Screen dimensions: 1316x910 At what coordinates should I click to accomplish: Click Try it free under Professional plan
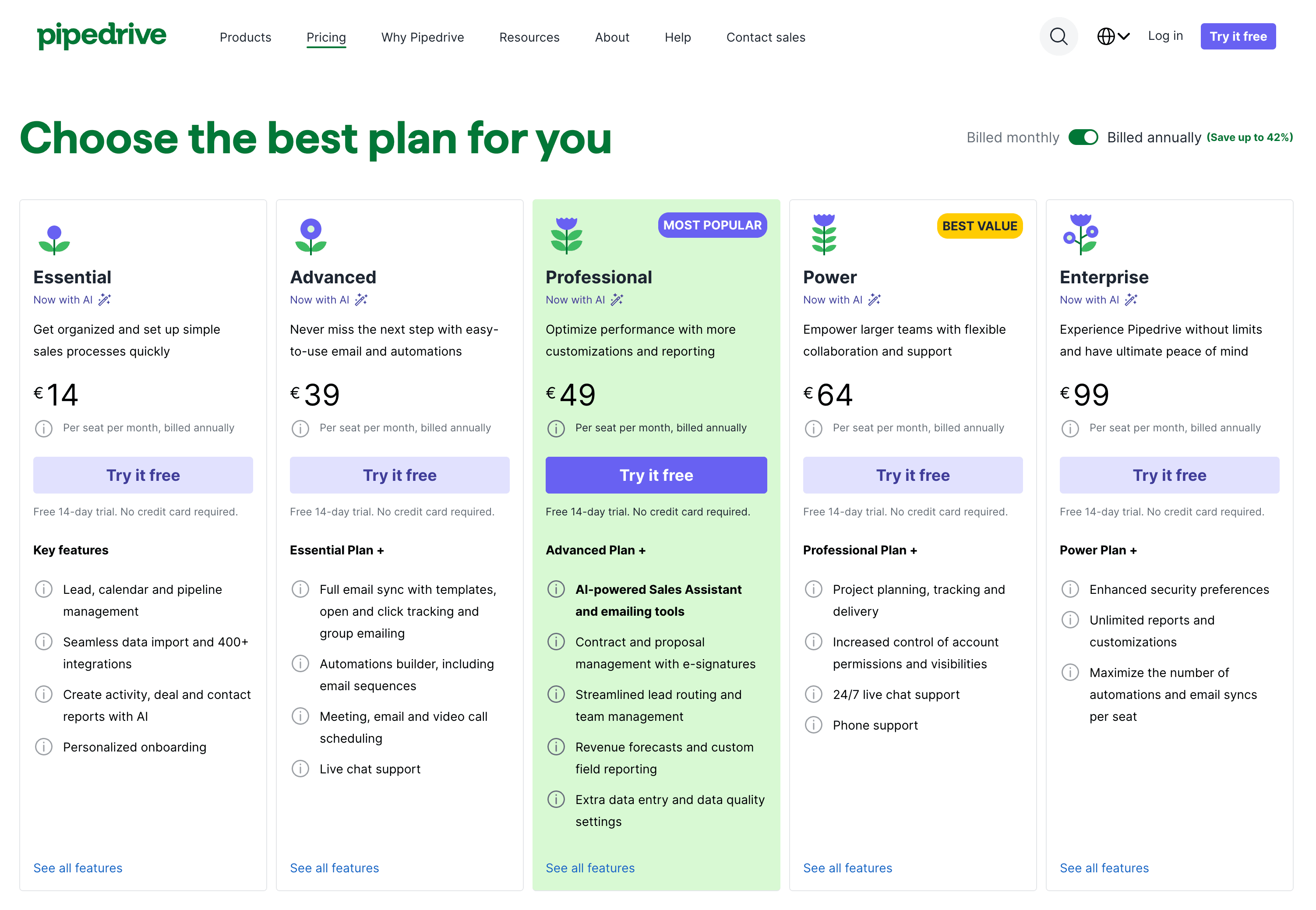pyautogui.click(x=656, y=475)
